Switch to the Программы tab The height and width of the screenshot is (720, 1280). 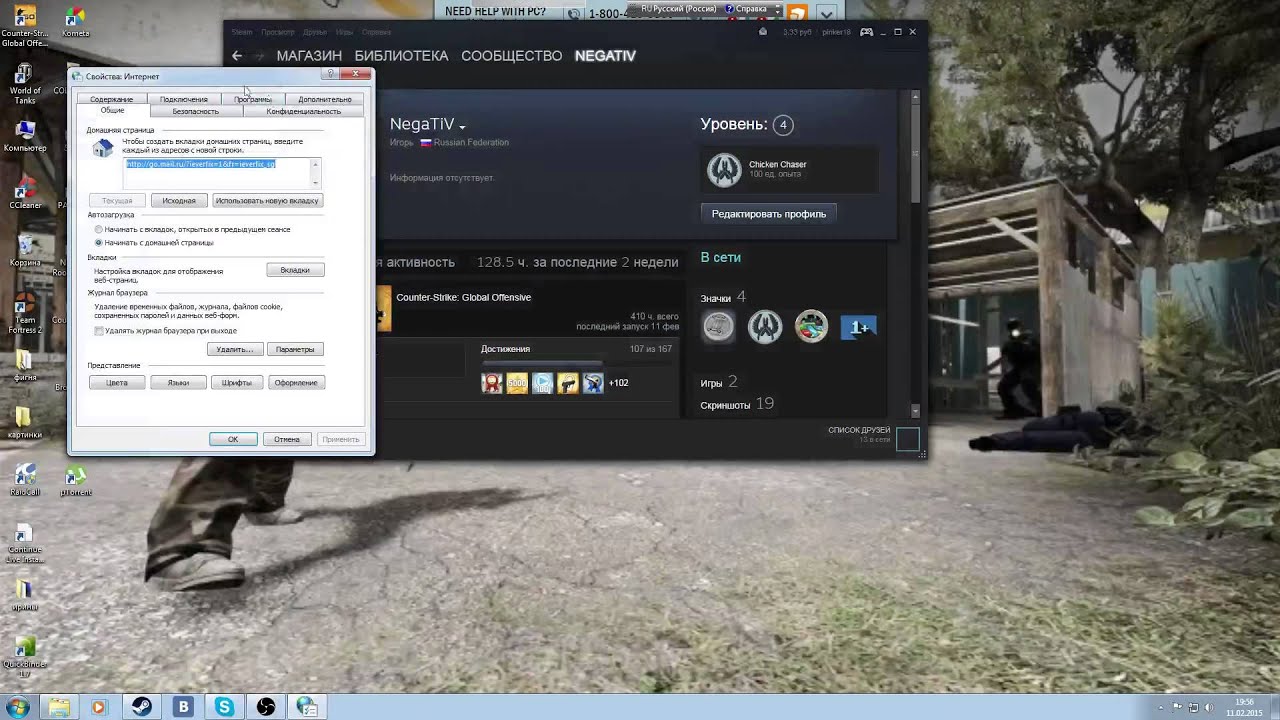tap(253, 99)
